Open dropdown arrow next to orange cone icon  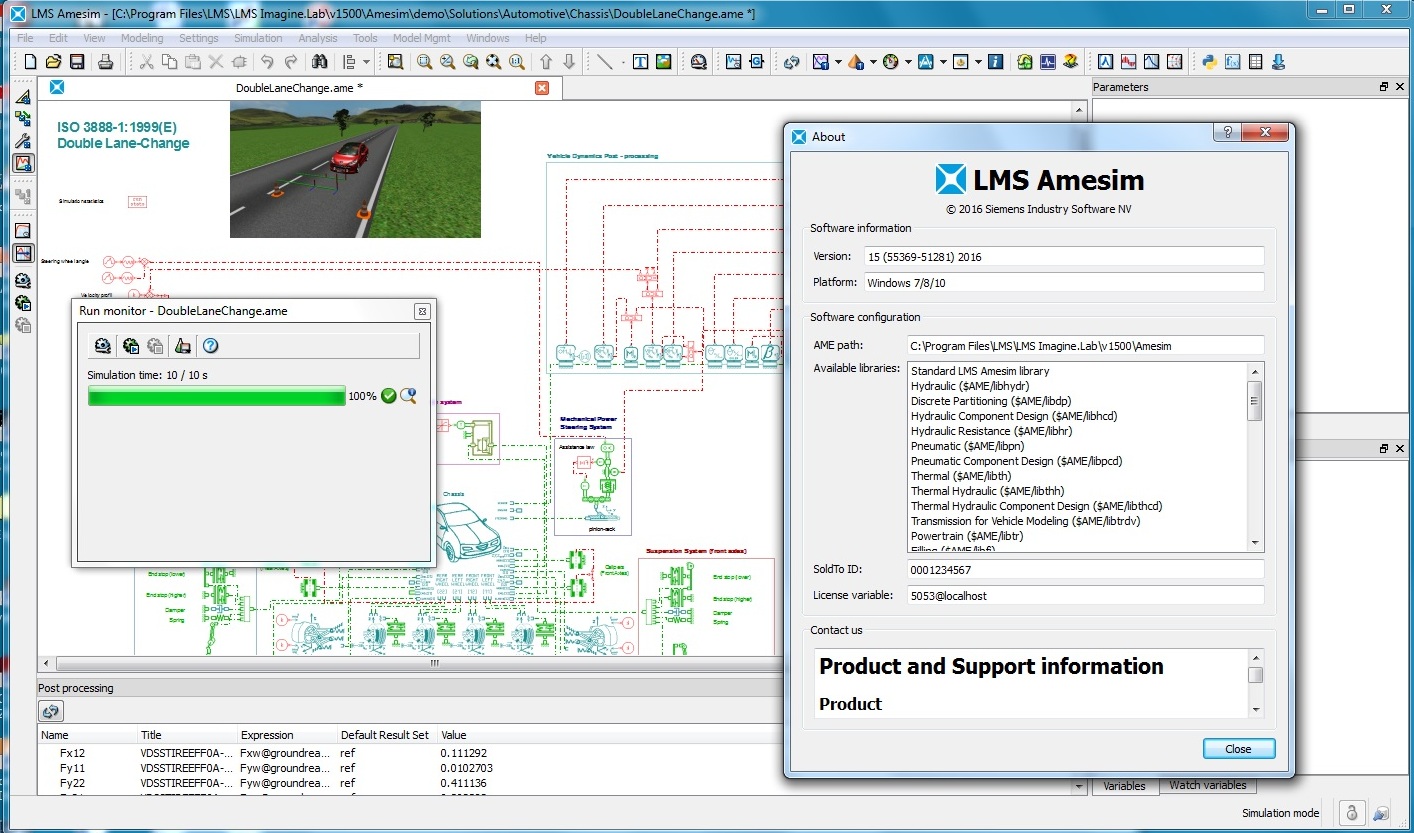tap(873, 62)
